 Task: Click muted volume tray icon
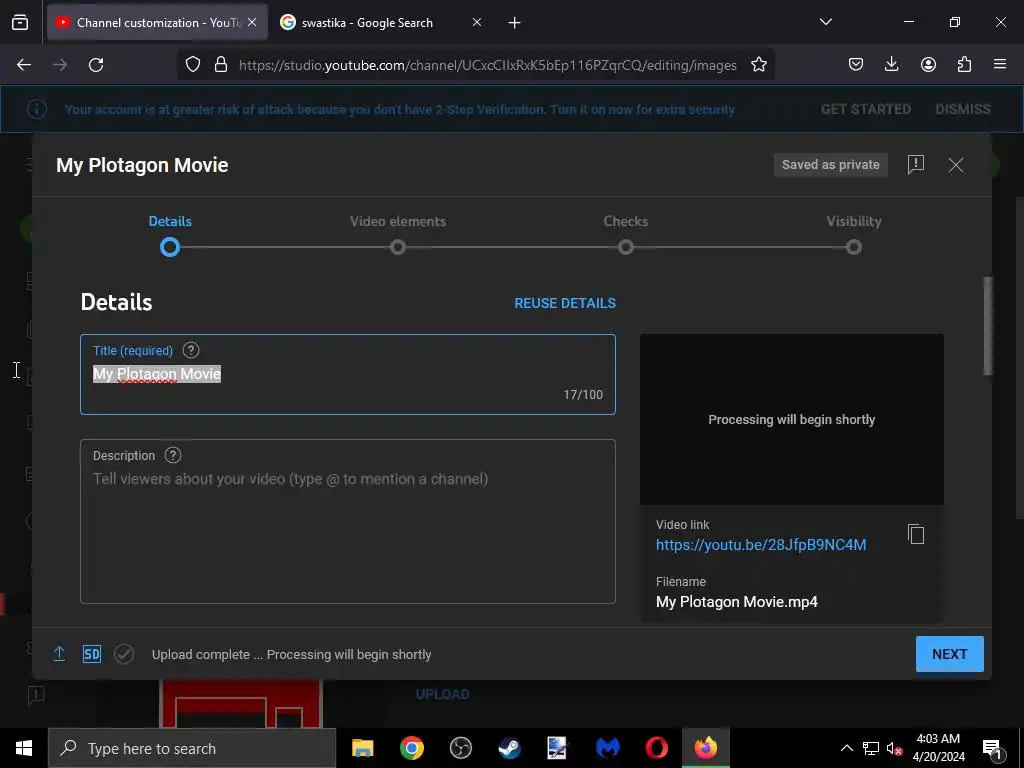pos(894,748)
